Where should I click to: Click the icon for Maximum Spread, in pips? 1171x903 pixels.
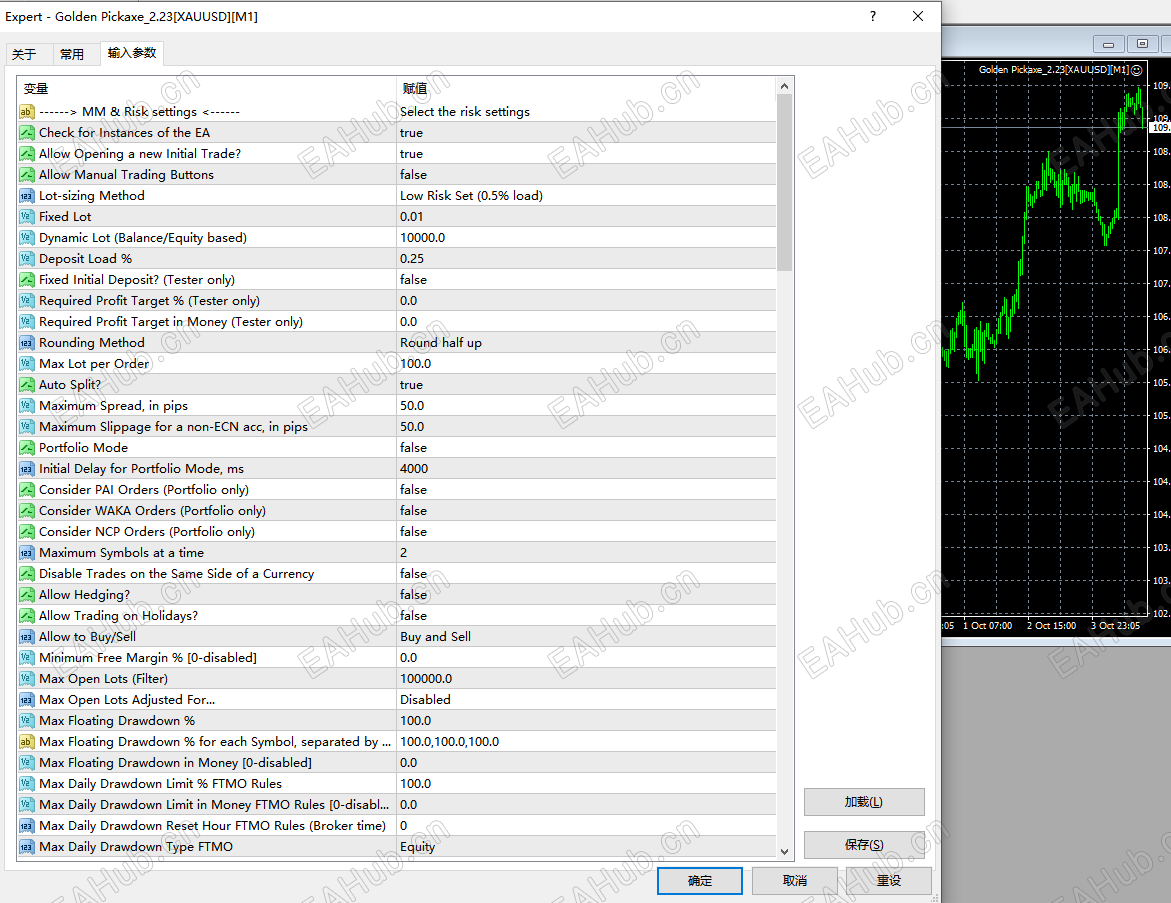click(x=27, y=406)
